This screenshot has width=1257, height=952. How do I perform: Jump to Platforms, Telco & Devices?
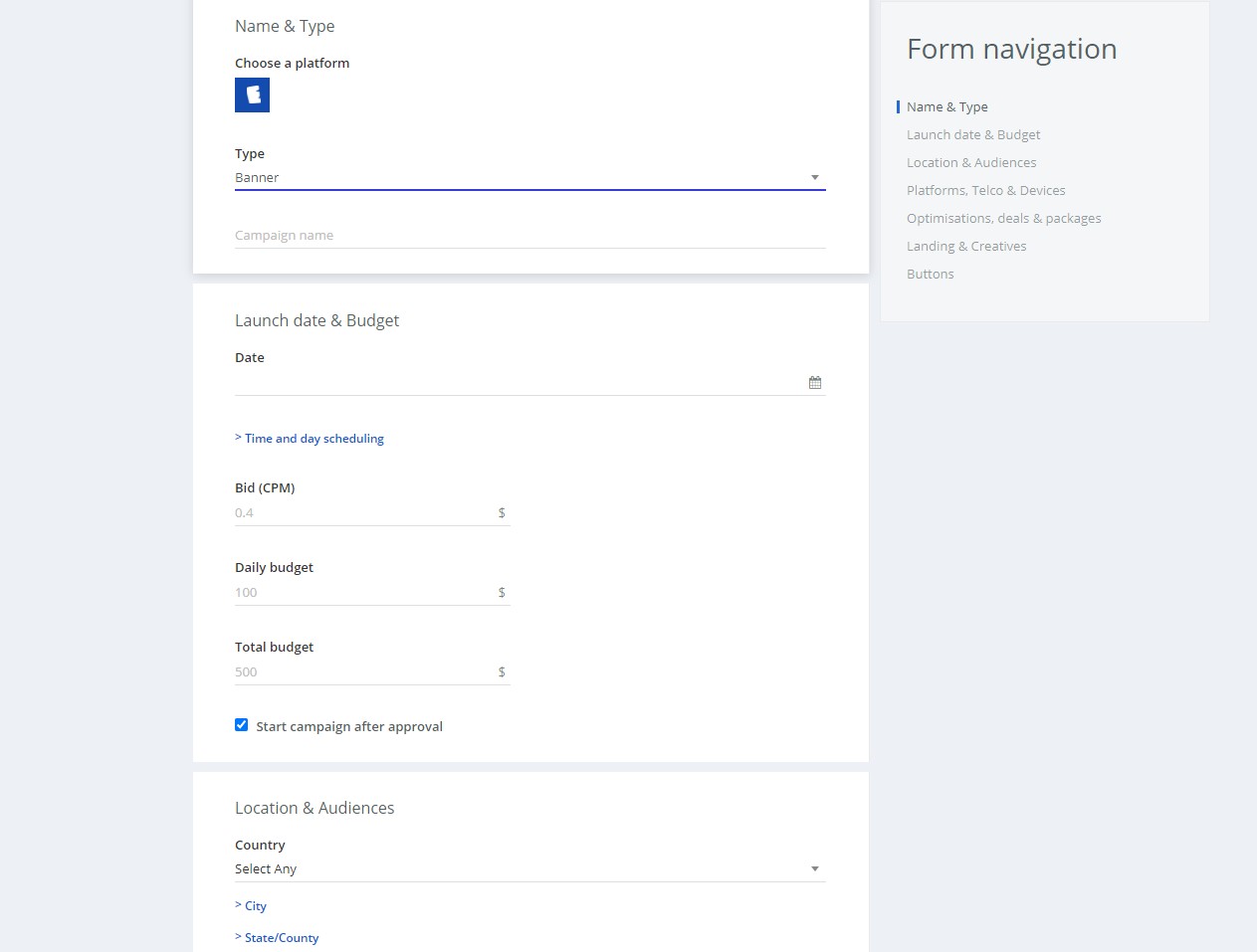click(x=985, y=191)
